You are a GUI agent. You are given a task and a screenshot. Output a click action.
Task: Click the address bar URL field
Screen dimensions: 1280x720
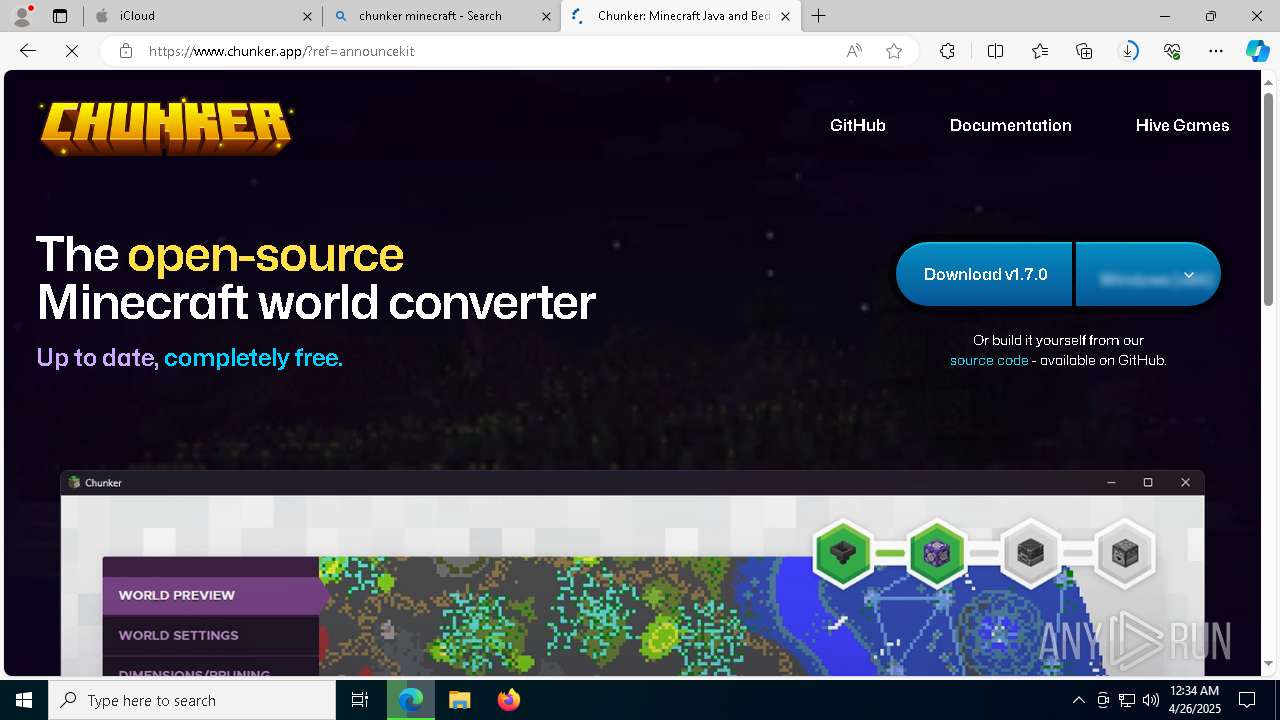tap(490, 51)
